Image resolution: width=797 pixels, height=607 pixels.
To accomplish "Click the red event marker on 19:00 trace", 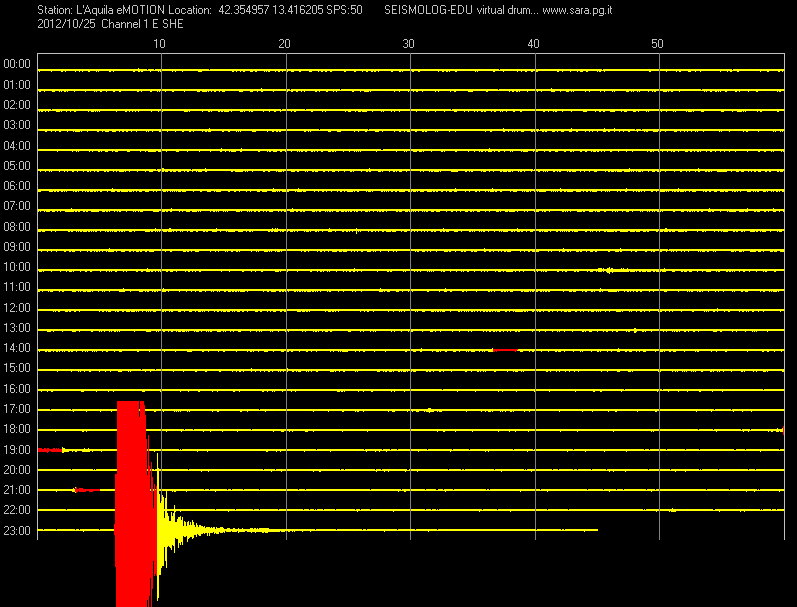I will tap(51, 450).
